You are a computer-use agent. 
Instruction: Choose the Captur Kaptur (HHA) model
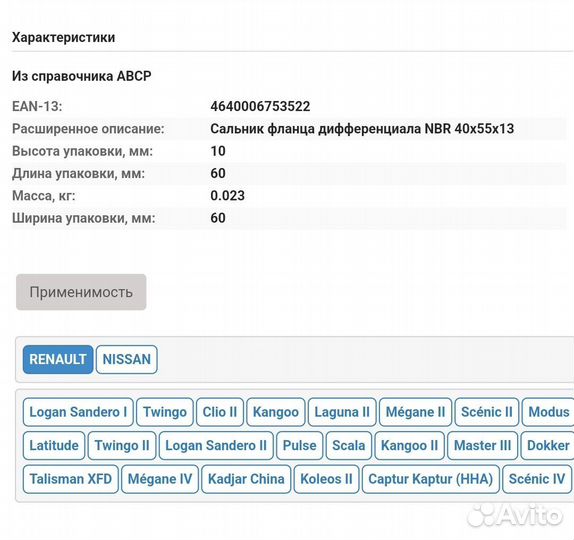pos(430,479)
